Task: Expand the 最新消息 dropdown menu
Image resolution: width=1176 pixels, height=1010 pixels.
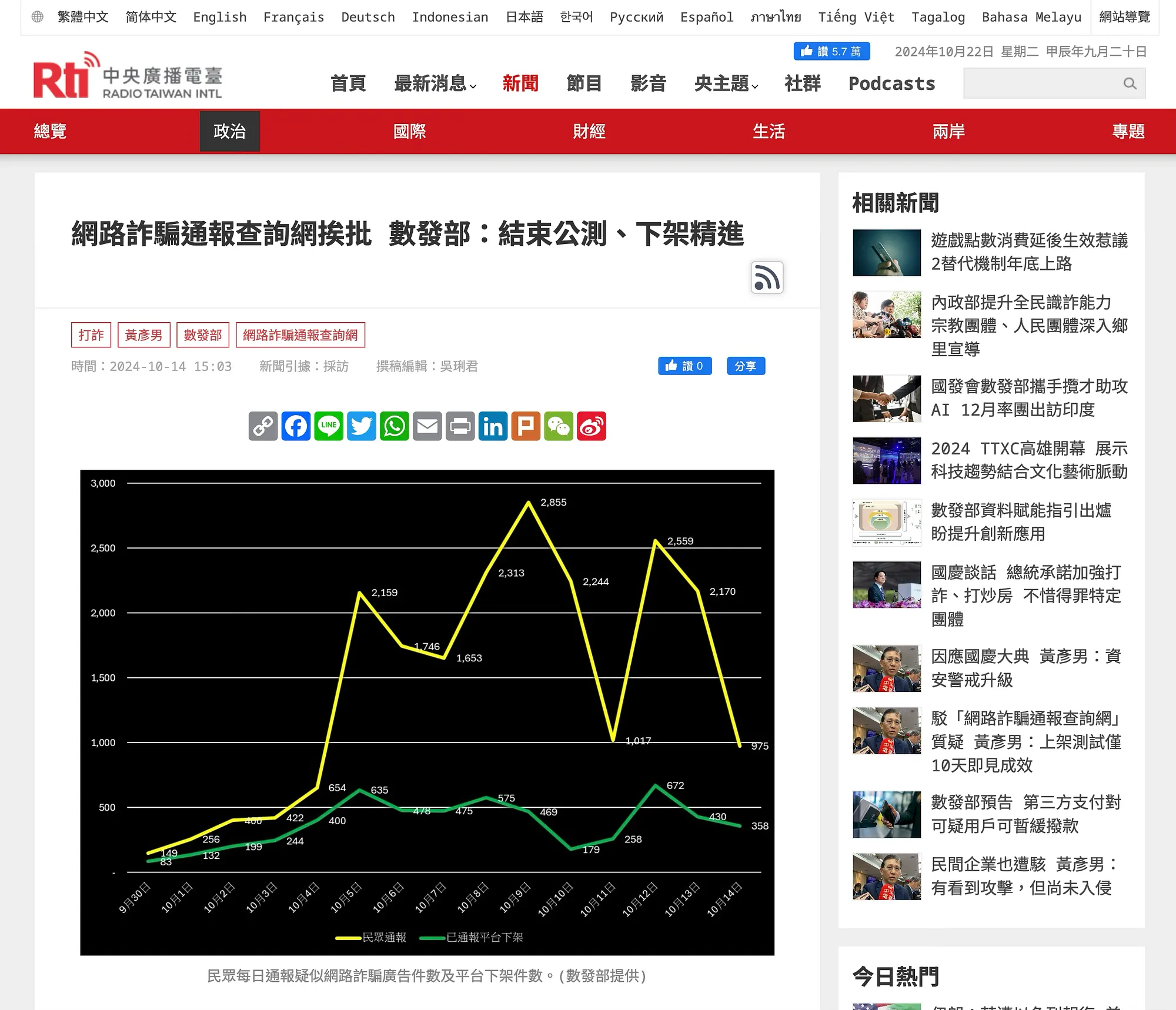Action: [x=435, y=83]
